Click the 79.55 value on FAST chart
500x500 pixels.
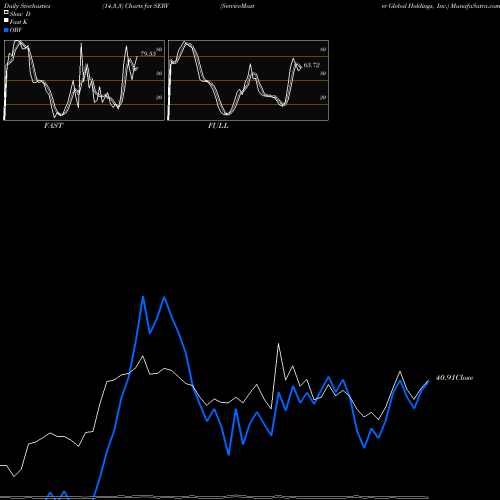[x=148, y=53]
